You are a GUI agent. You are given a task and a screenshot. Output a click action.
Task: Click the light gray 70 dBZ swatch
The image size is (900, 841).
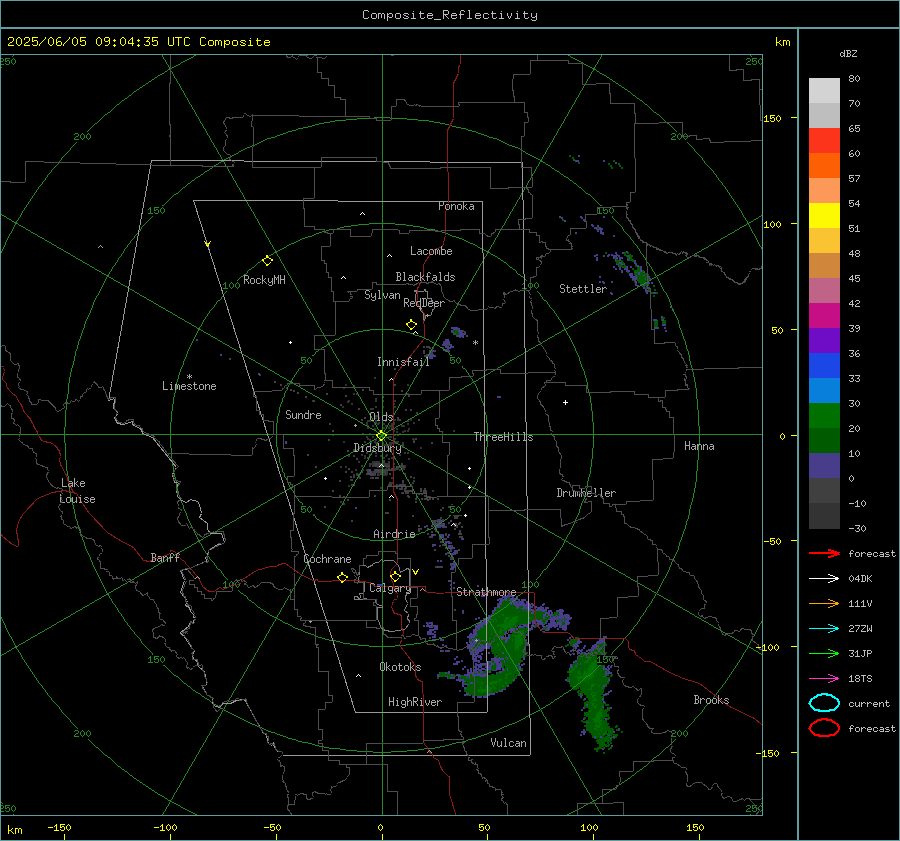click(824, 91)
